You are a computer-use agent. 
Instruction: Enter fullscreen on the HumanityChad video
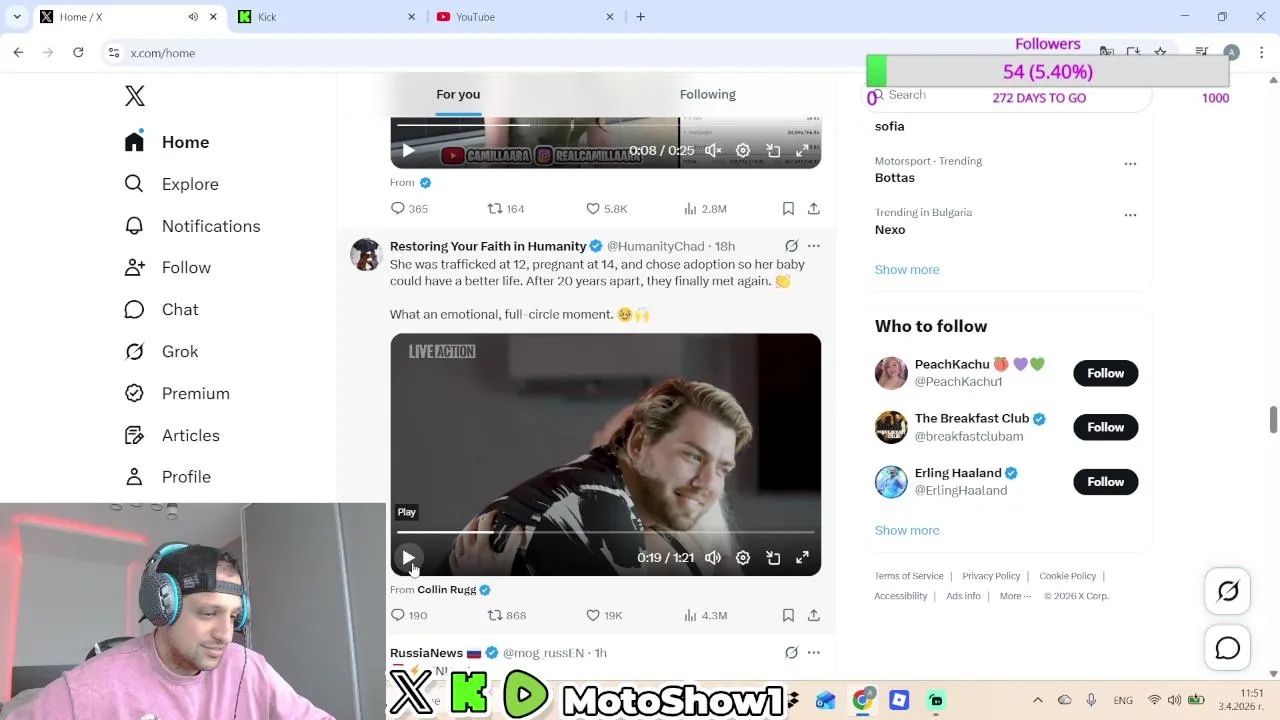point(802,558)
